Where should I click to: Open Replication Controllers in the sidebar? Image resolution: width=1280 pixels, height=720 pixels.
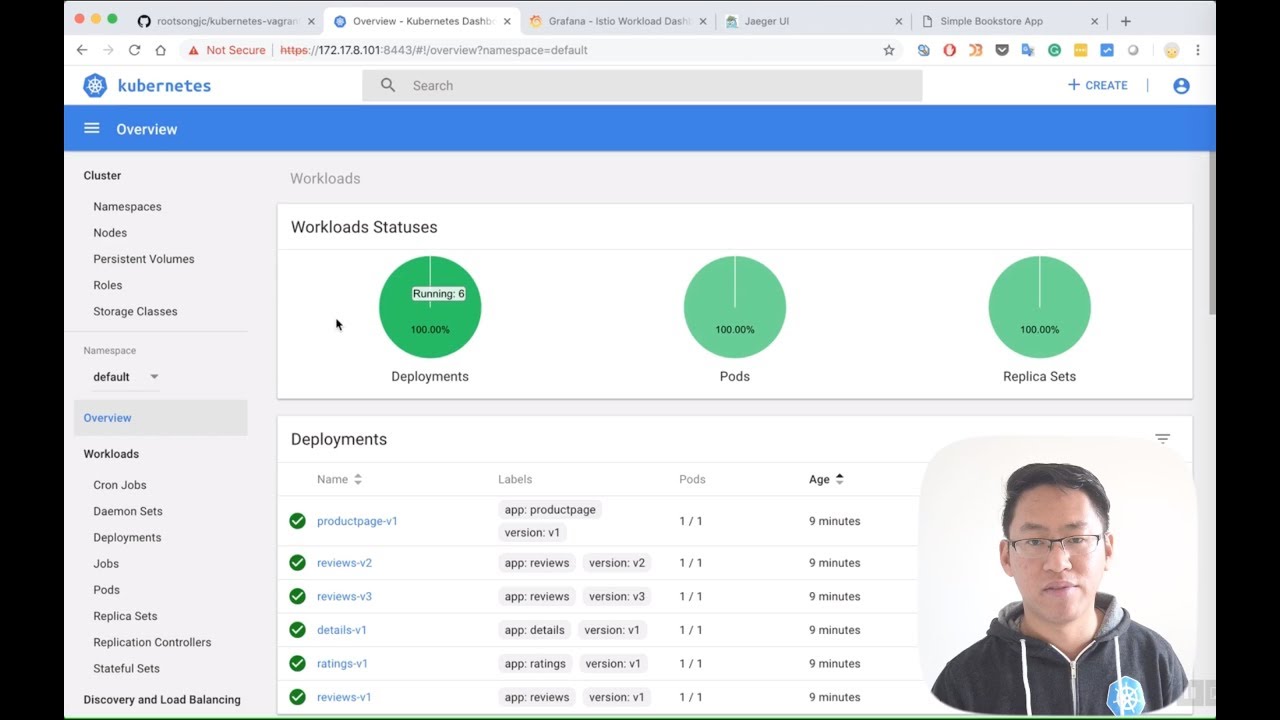pyautogui.click(x=152, y=642)
